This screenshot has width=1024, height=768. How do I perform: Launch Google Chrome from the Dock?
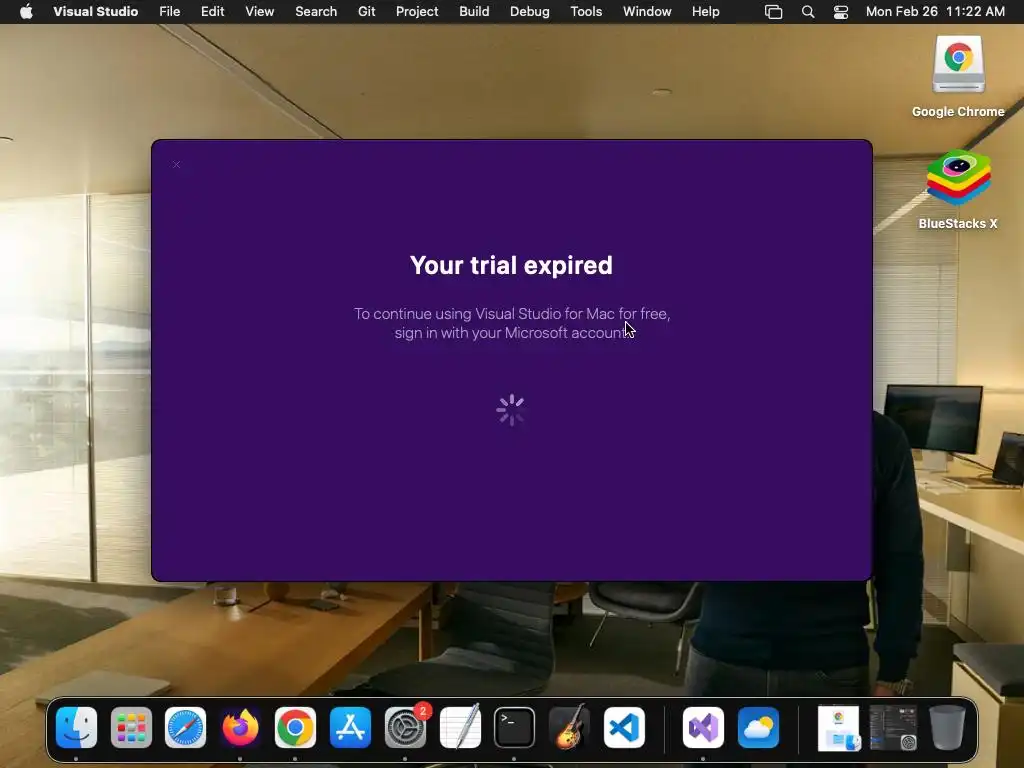(295, 727)
